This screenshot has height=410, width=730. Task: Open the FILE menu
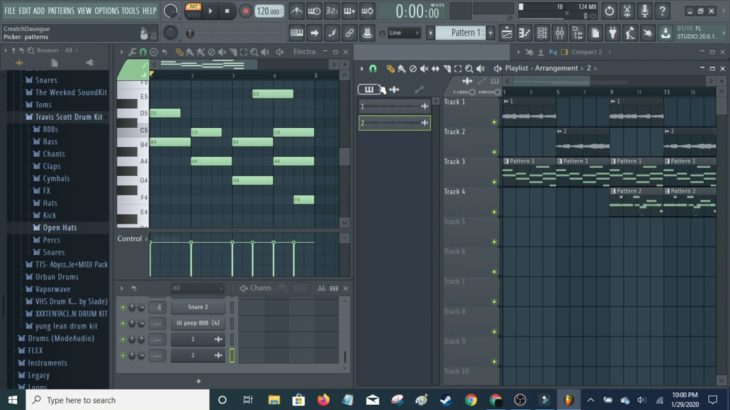click(x=10, y=10)
